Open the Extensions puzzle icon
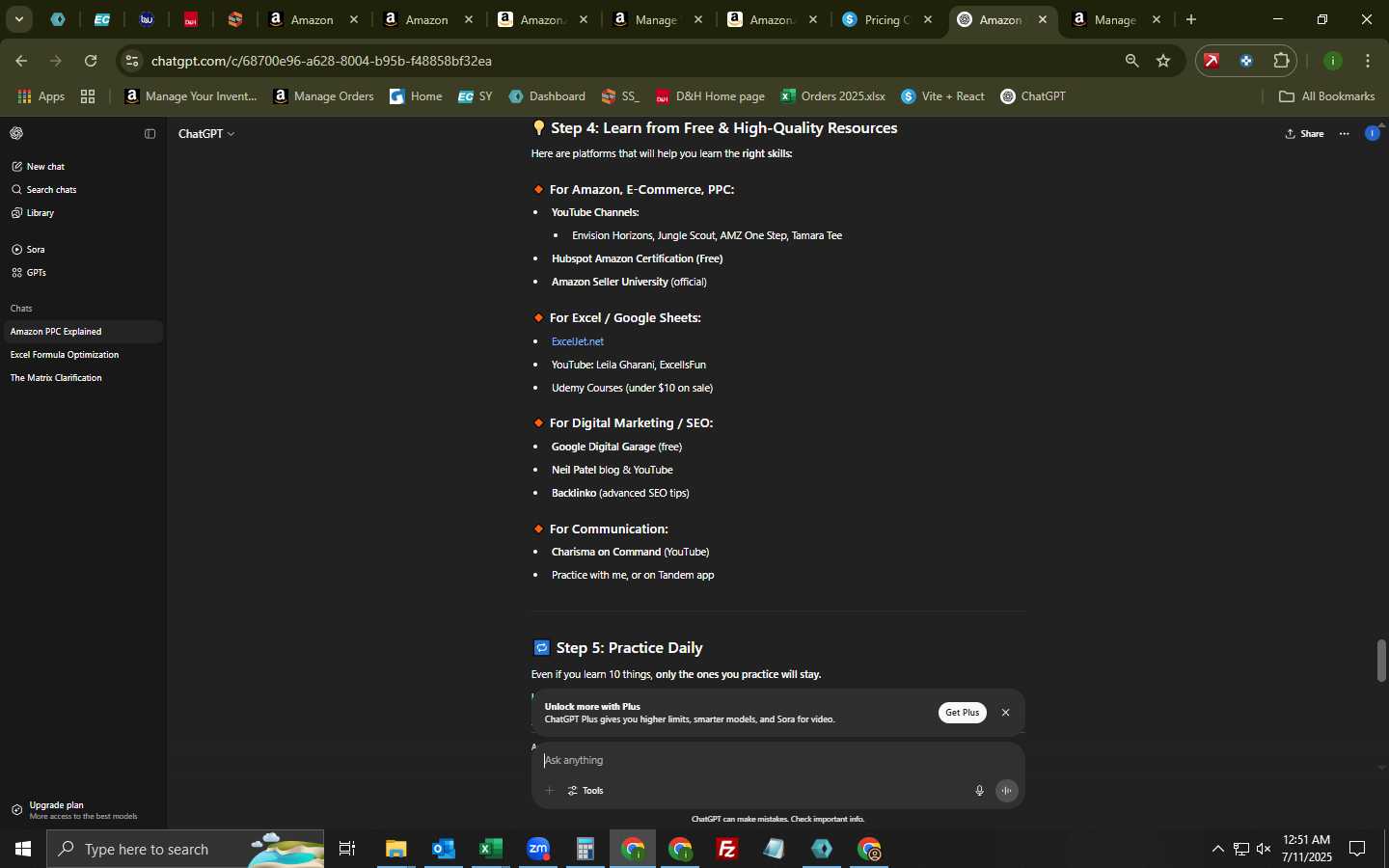The image size is (1389, 868). coord(1281,61)
